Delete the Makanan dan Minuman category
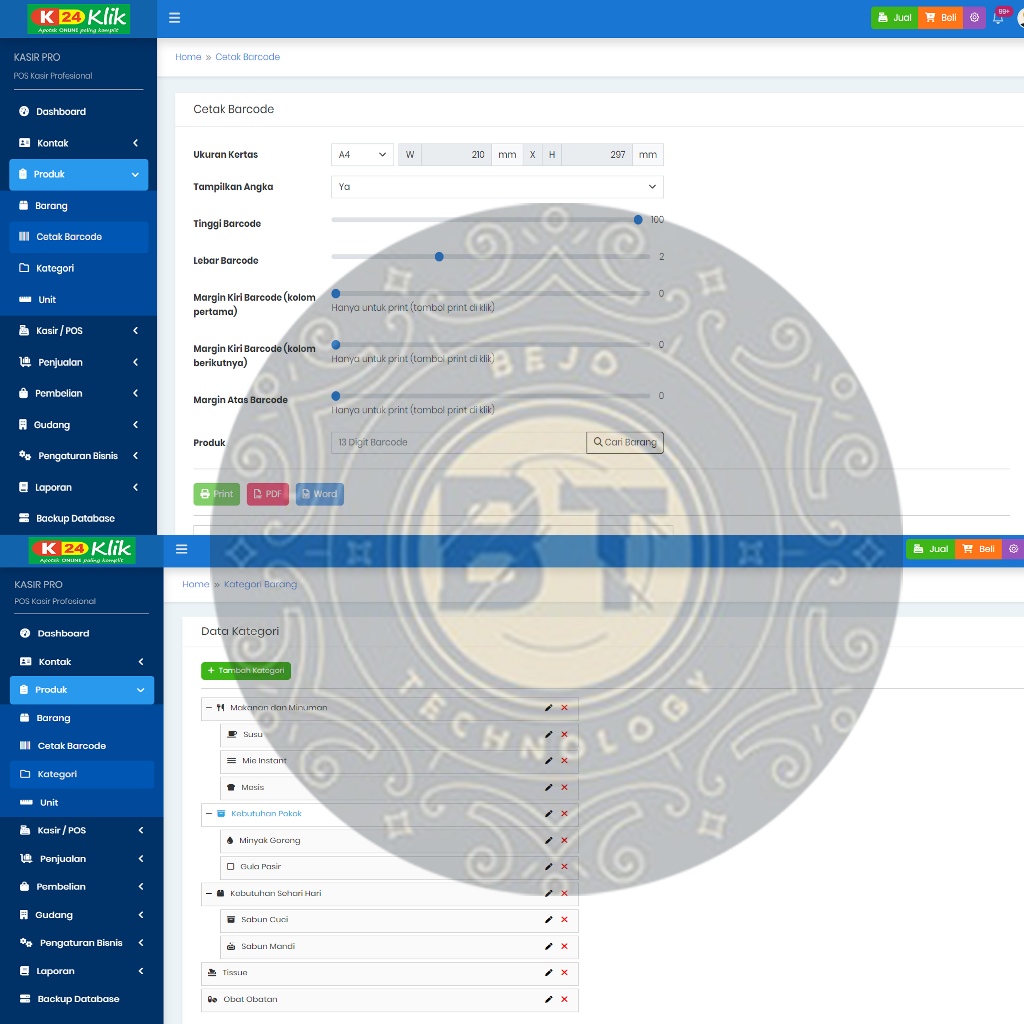The image size is (1024, 1024). coord(564,708)
